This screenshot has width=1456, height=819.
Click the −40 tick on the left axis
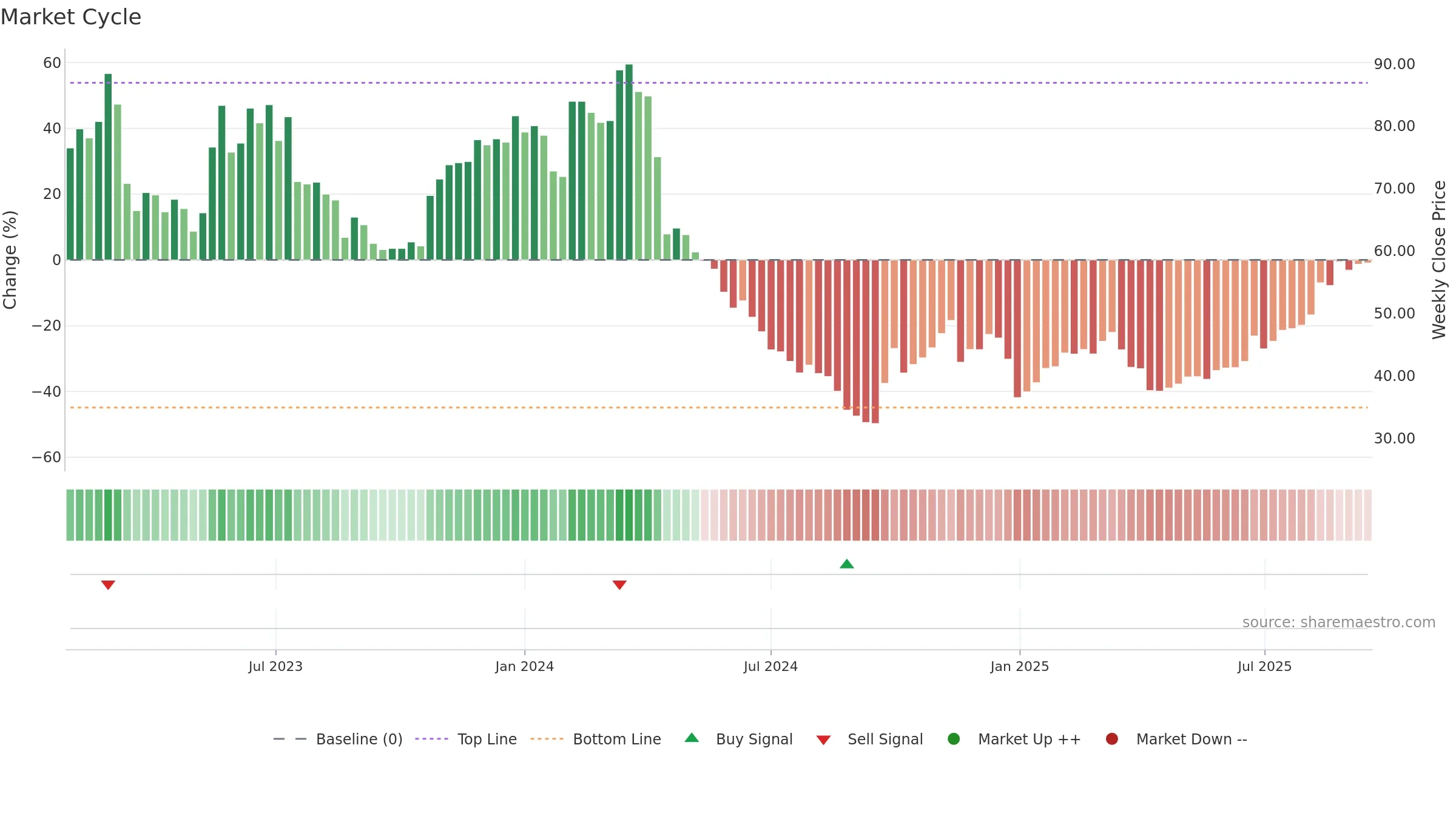(x=47, y=392)
